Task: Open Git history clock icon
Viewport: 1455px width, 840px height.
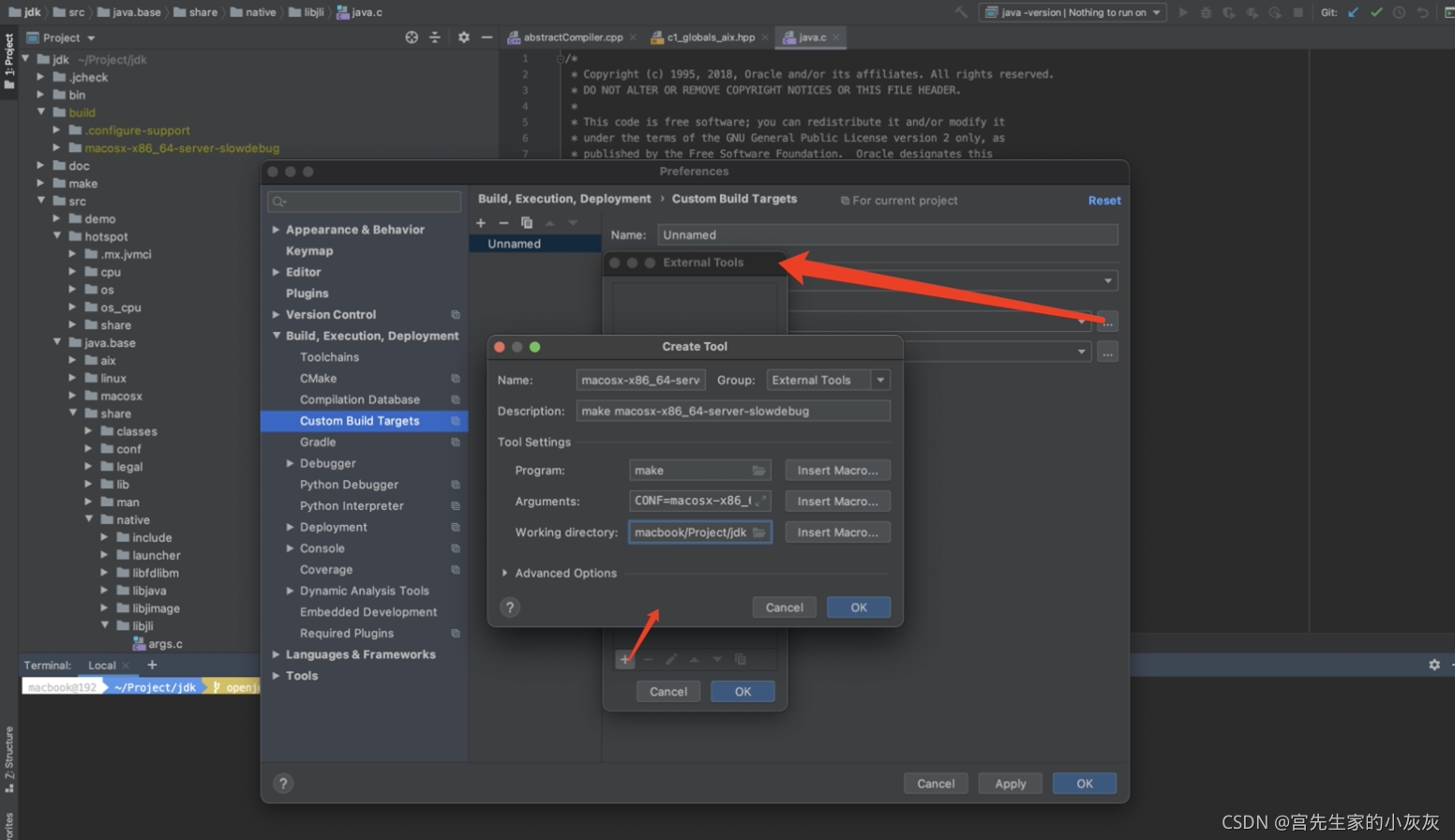Action: click(1399, 12)
